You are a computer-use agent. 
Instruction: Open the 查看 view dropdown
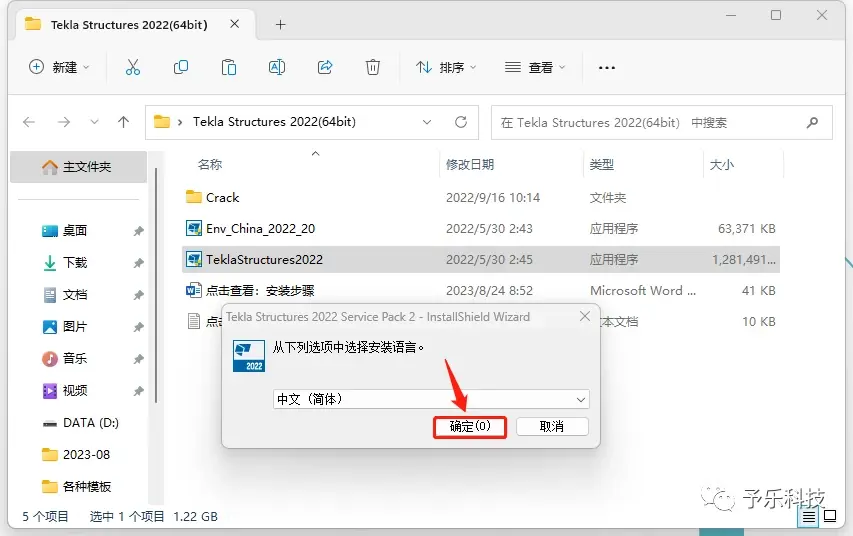(535, 67)
